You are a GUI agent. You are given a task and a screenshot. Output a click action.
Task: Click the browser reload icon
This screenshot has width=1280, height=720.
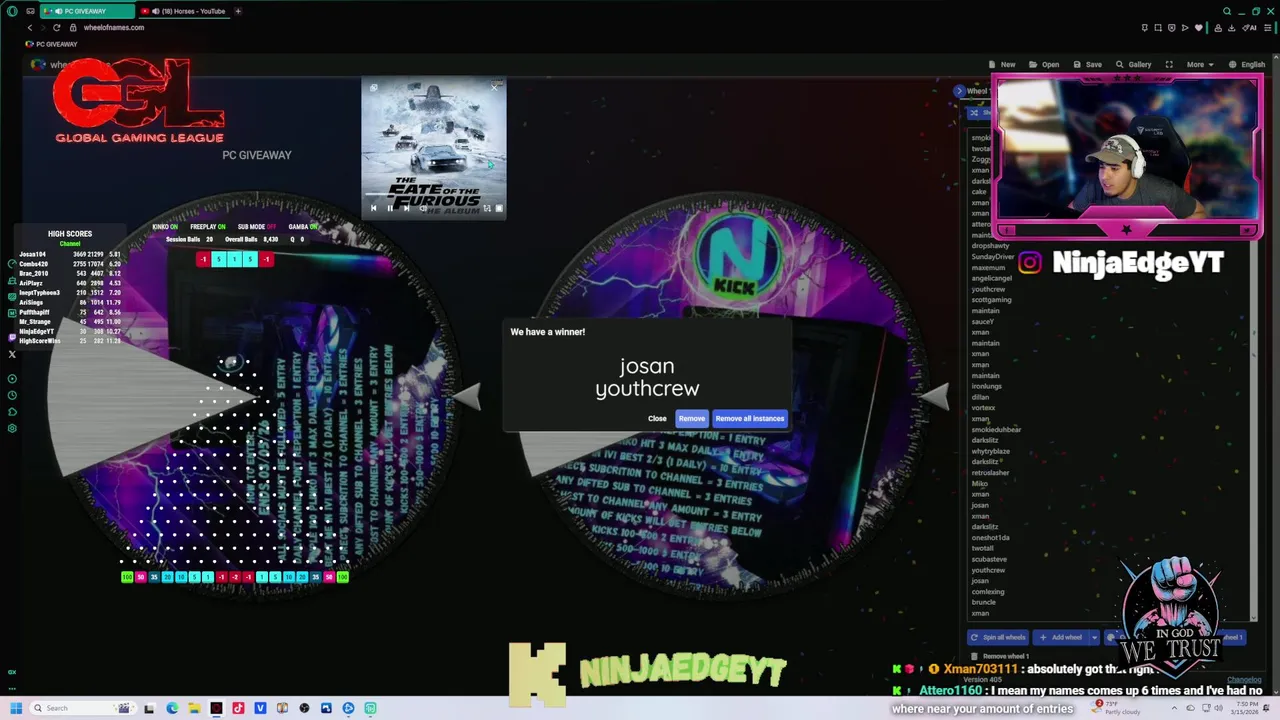[x=57, y=28]
